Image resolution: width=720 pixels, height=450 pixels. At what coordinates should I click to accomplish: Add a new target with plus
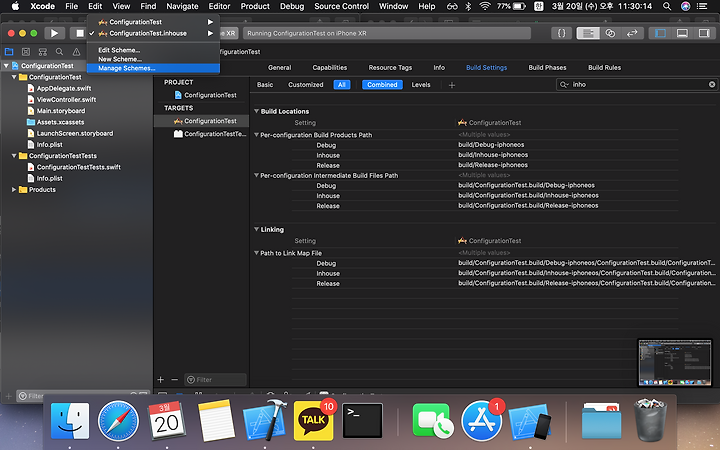[x=160, y=380]
